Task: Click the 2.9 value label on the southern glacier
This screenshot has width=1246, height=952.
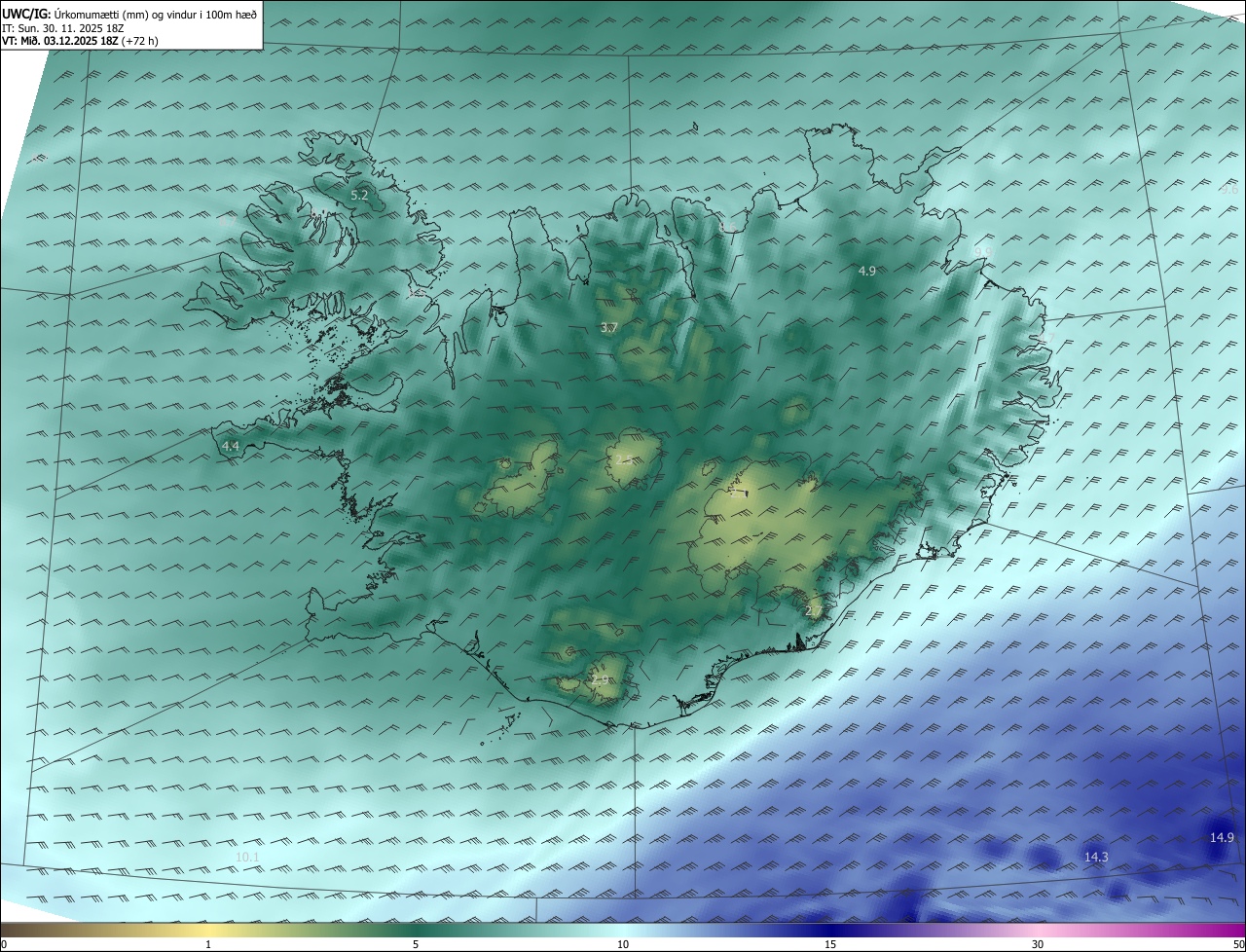Action: (x=601, y=679)
